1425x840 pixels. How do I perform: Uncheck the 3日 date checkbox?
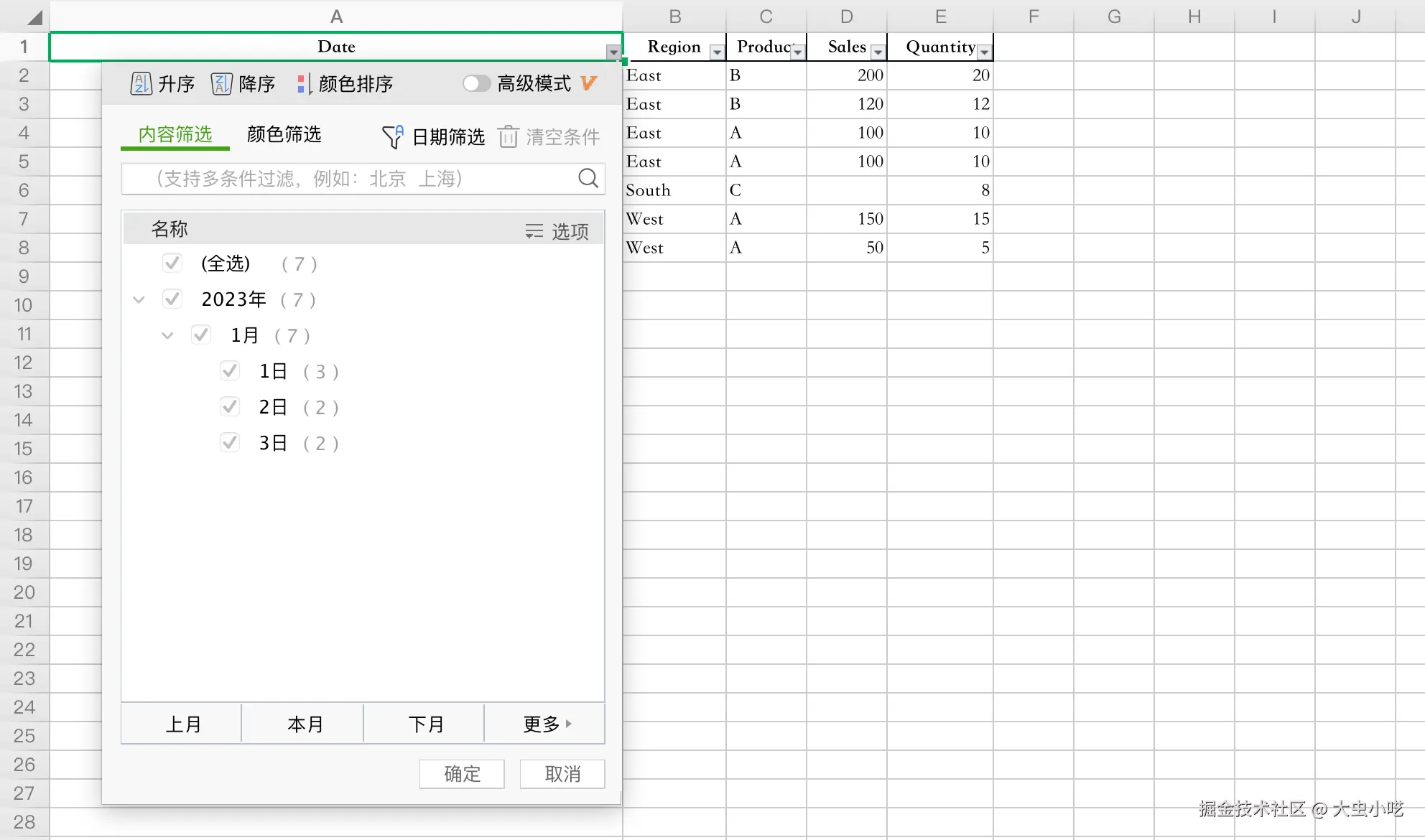coord(230,443)
